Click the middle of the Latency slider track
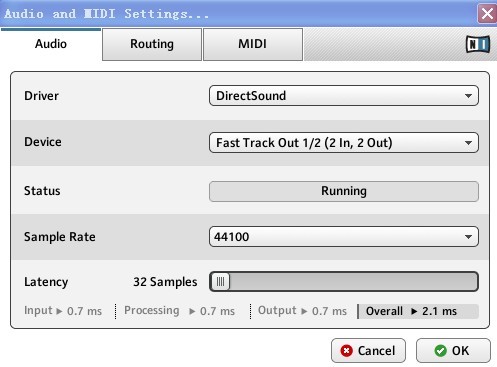Image resolution: width=497 pixels, height=367 pixels. (x=344, y=282)
